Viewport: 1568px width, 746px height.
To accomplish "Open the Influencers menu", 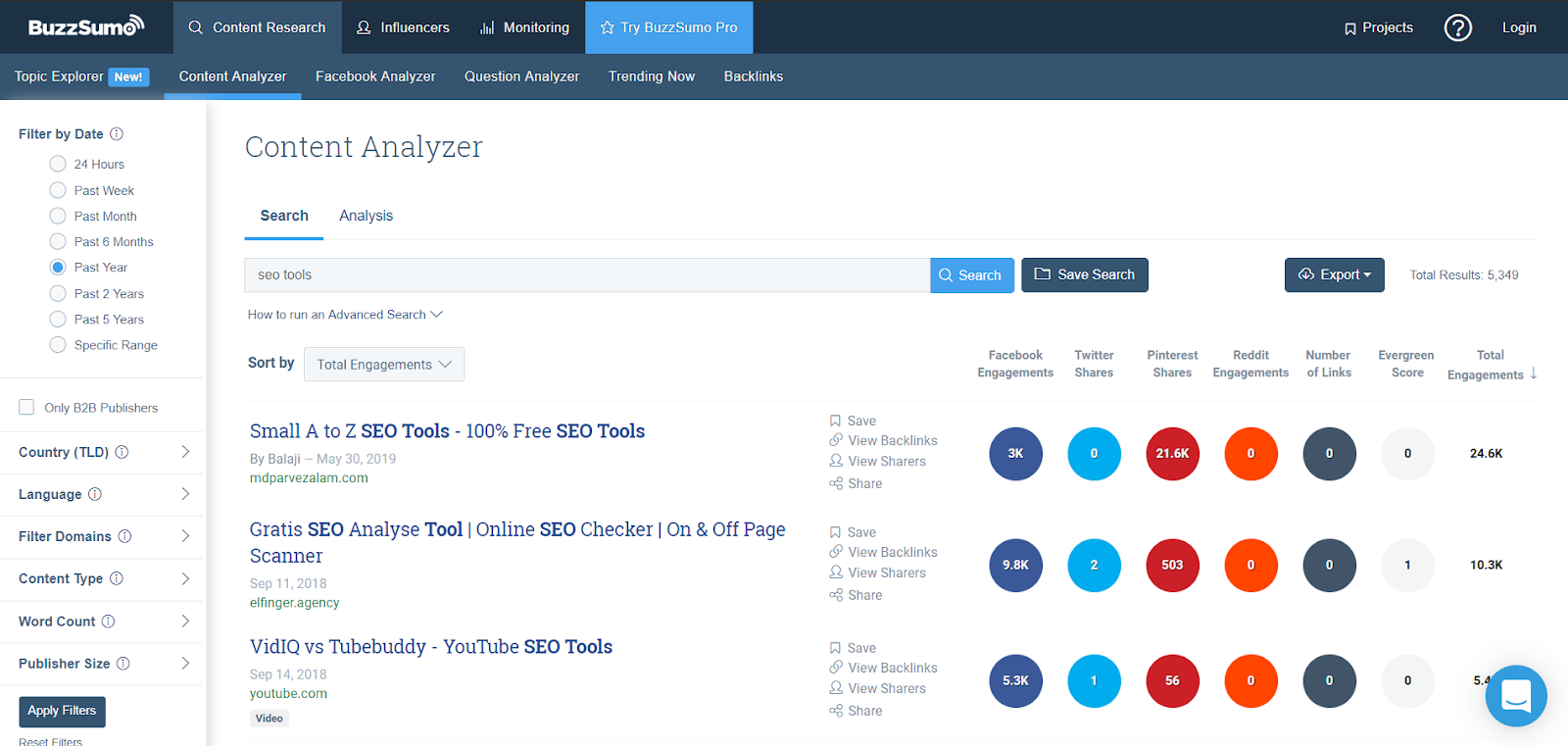I will [x=403, y=27].
